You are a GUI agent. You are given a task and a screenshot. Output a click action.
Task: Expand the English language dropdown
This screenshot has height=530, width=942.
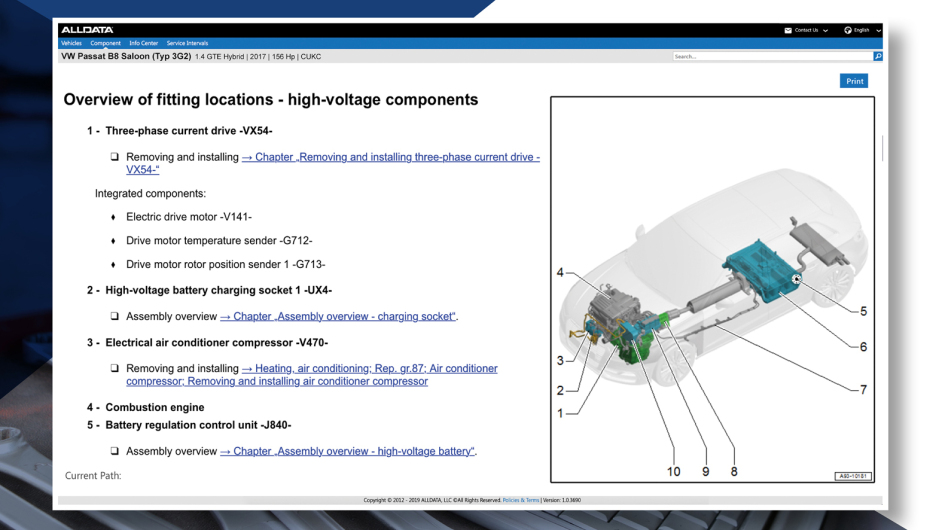click(878, 30)
